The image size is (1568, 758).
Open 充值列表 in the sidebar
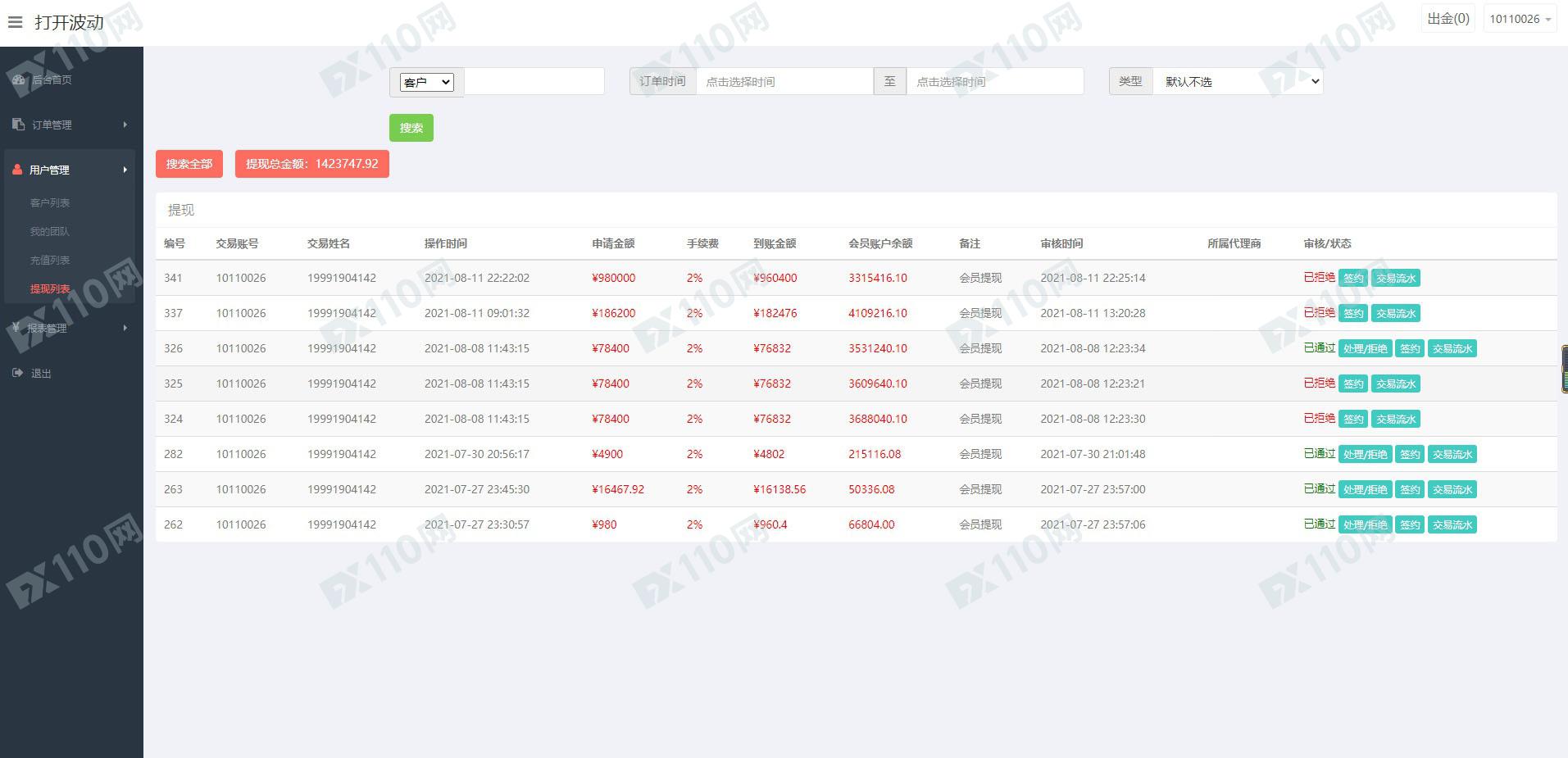click(50, 260)
